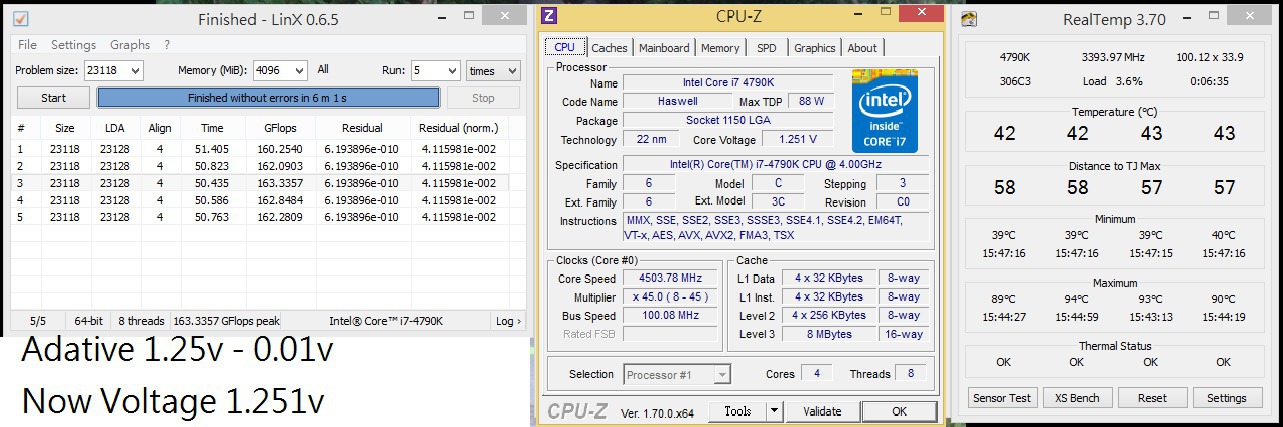
Task: Open the Log panel in LinX status bar
Action: [x=508, y=321]
